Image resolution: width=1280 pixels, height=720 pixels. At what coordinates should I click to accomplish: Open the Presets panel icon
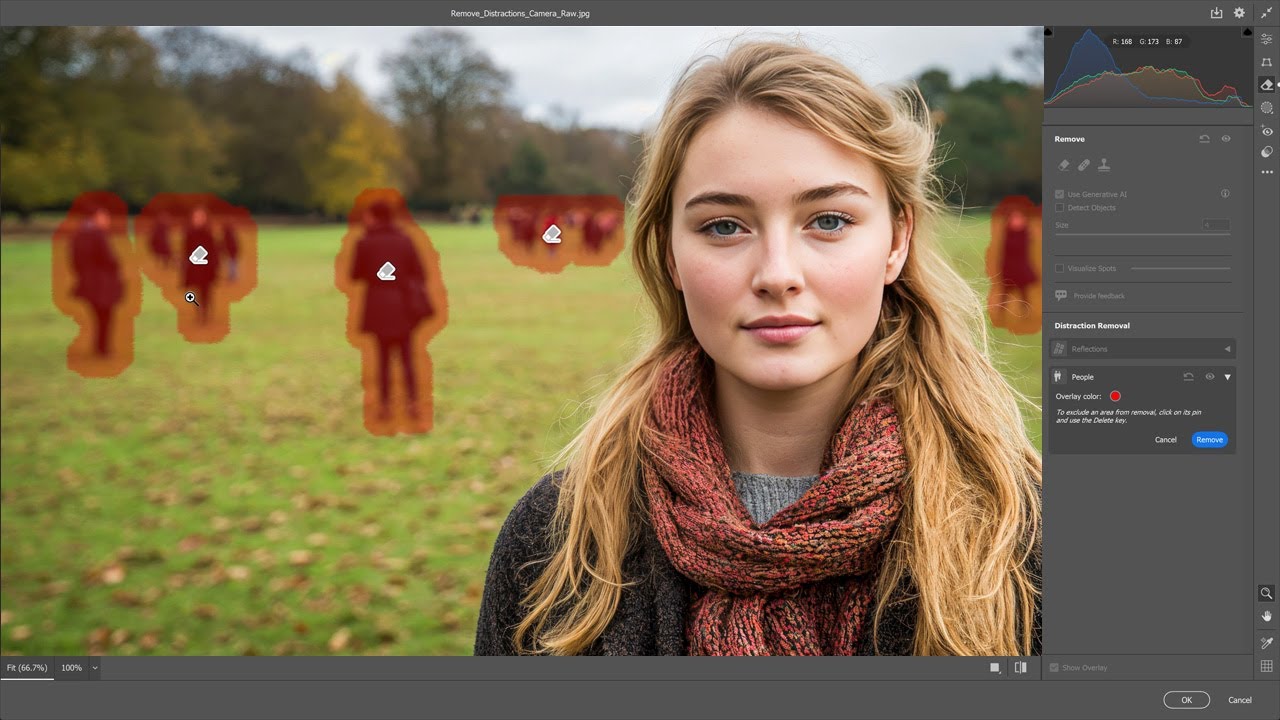(1267, 152)
